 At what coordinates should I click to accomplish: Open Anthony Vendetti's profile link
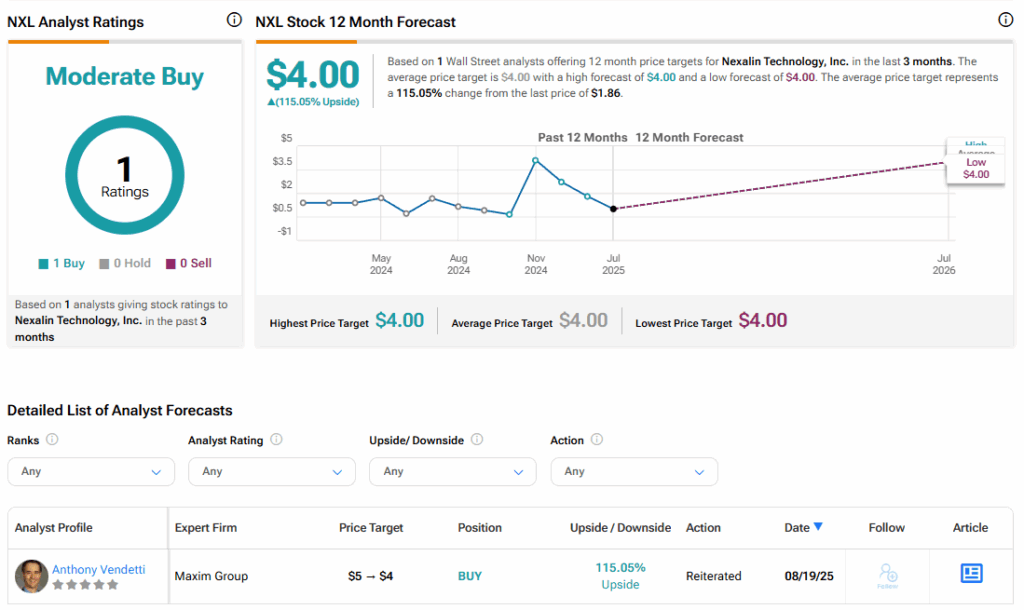pos(98,569)
